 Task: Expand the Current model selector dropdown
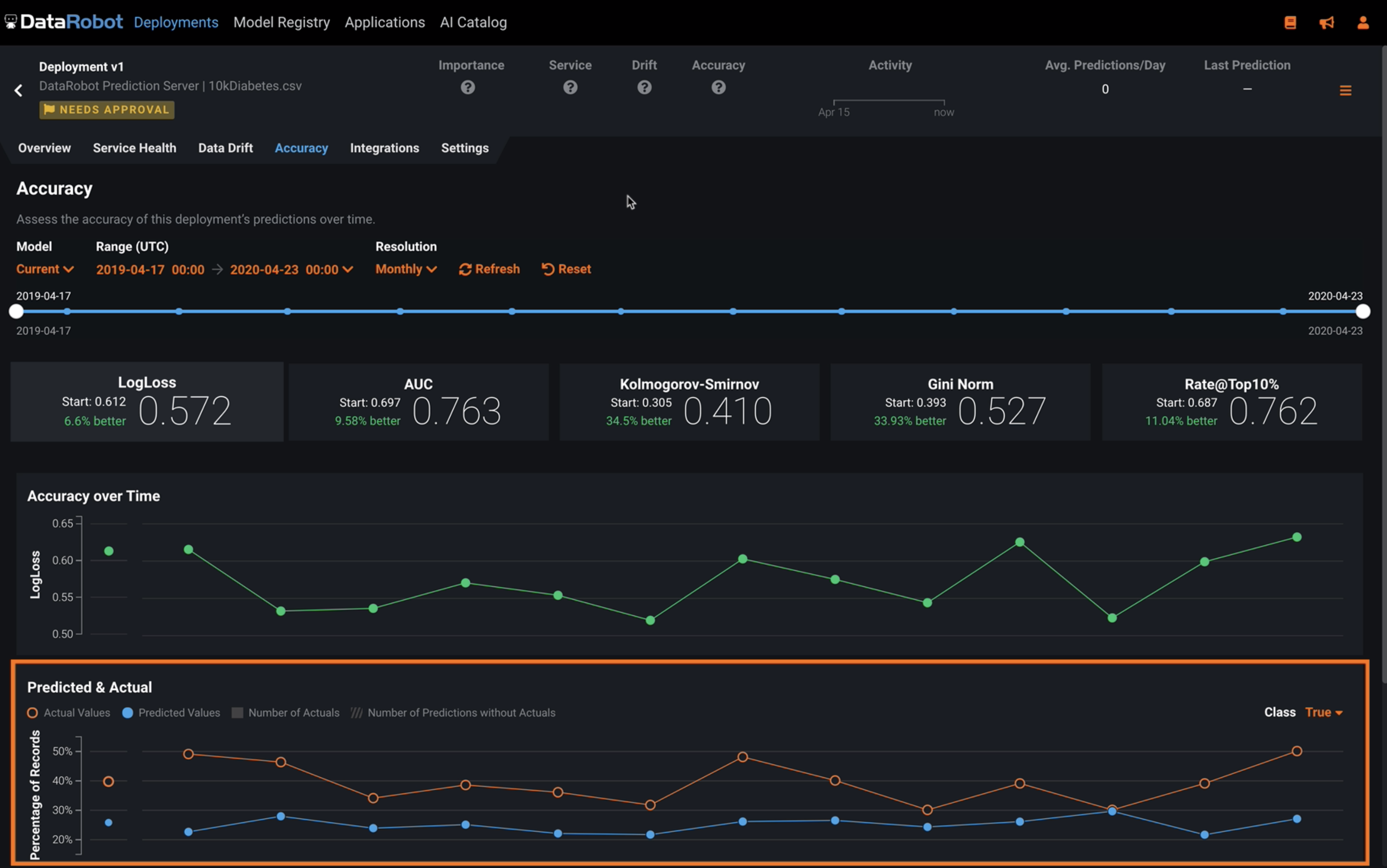pos(44,268)
